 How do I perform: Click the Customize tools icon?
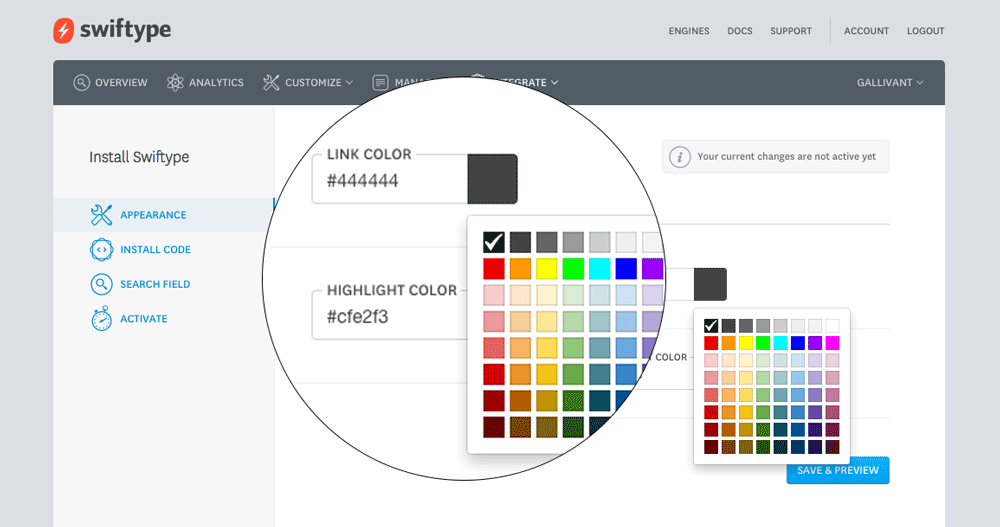271,83
